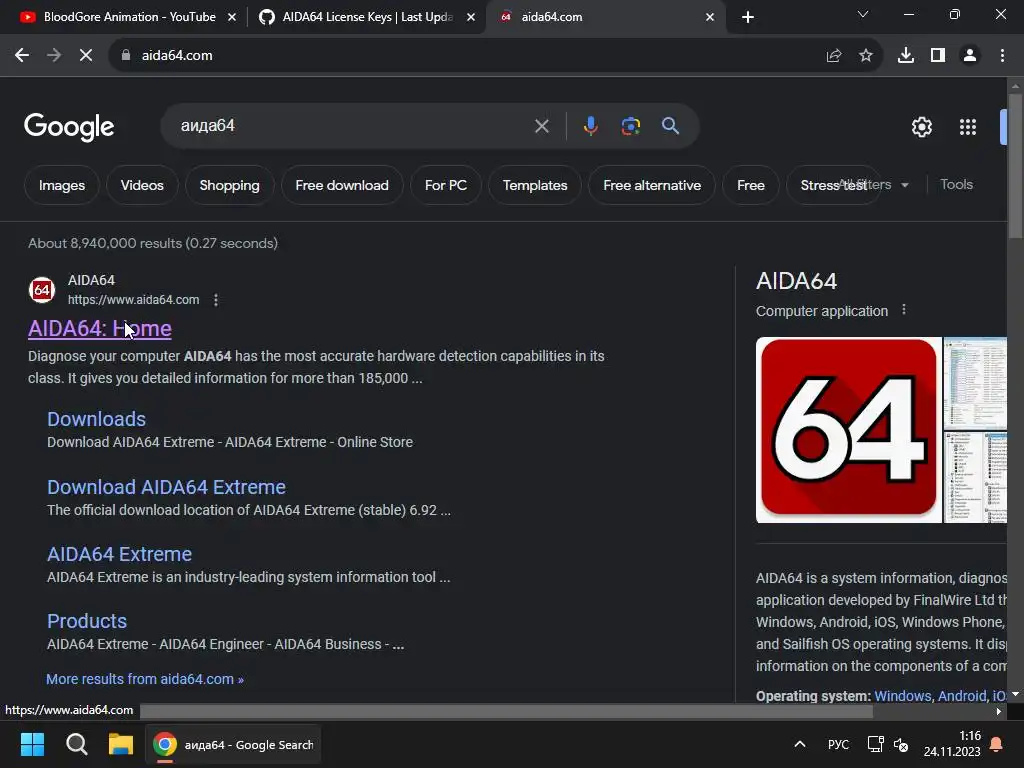
Task: Click into the Google search field
Action: pyautogui.click(x=353, y=126)
